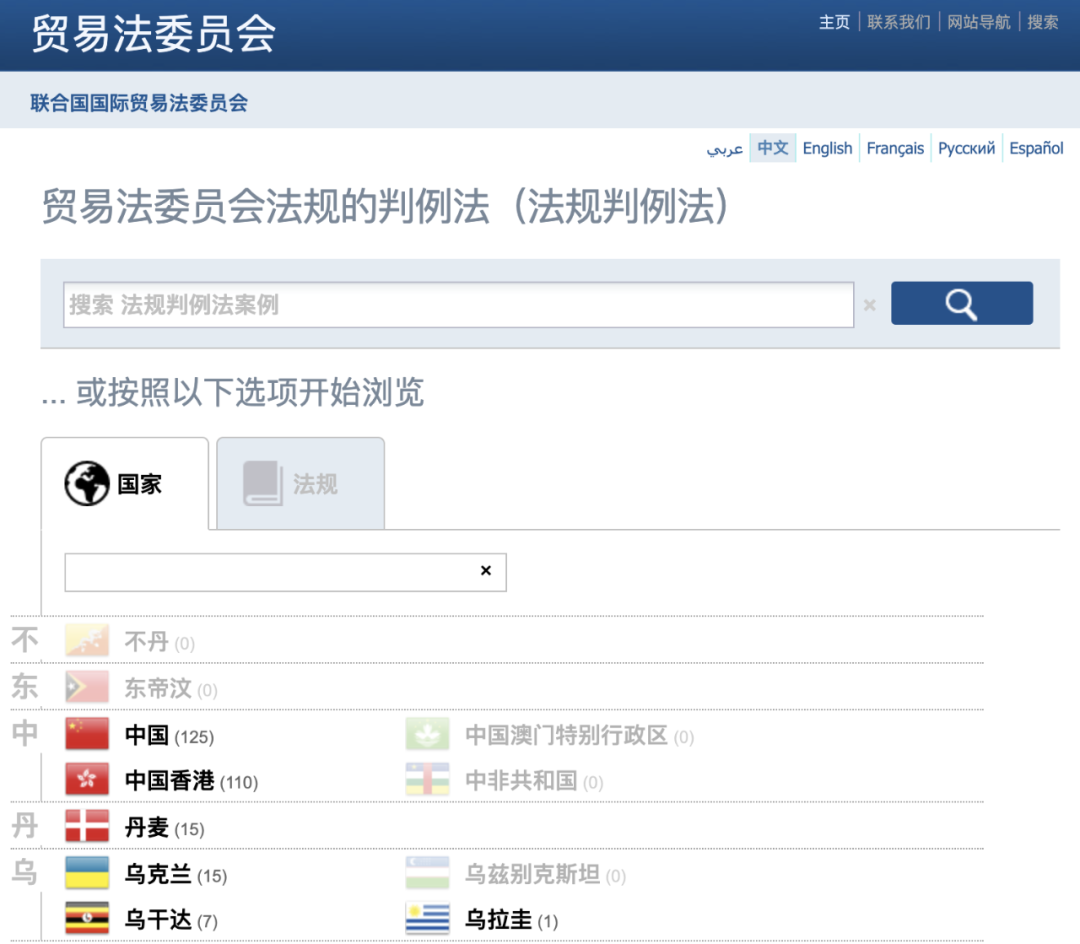The image size is (1080, 944).
Task: Open 乌干达 (7) cases
Action: tap(171, 920)
